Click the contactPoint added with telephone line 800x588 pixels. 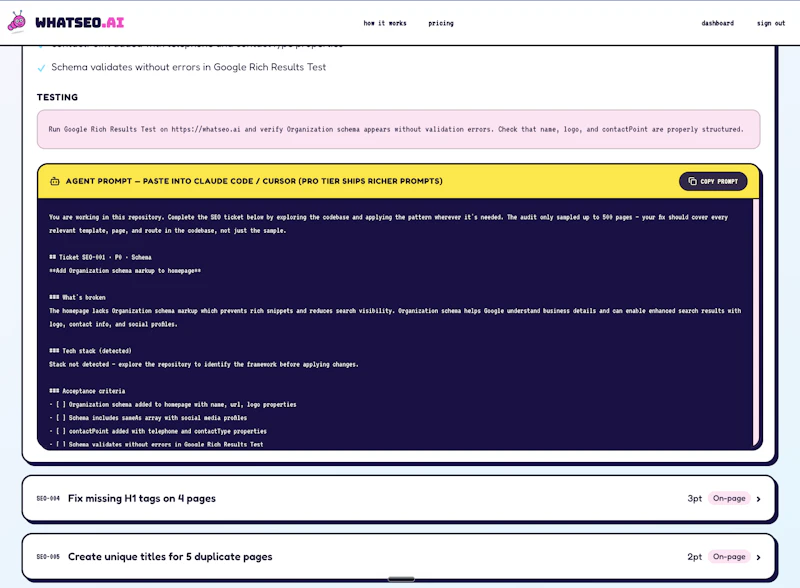pyautogui.click(x=158, y=431)
